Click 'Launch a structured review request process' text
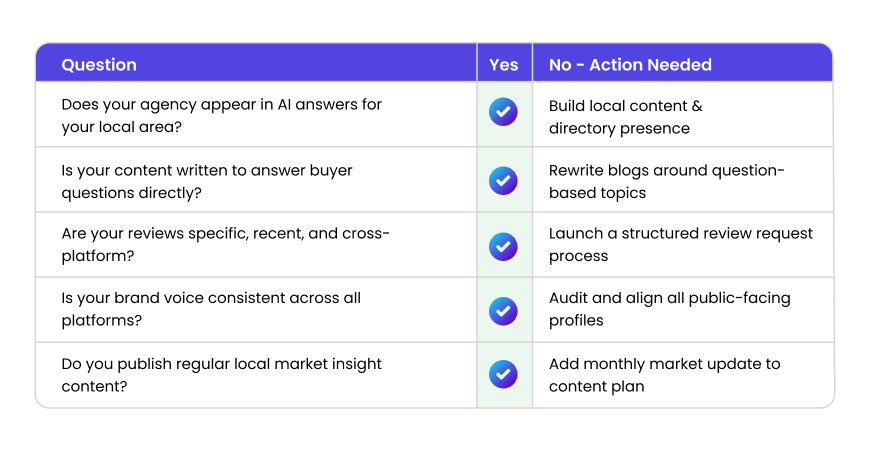This screenshot has height=450, width=870. [x=680, y=244]
